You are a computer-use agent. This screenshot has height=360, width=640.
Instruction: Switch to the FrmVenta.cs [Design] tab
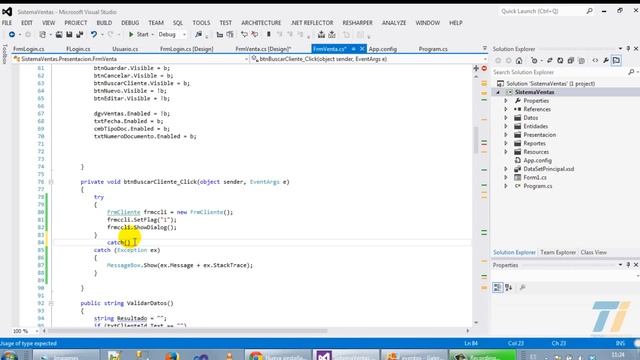pos(263,49)
